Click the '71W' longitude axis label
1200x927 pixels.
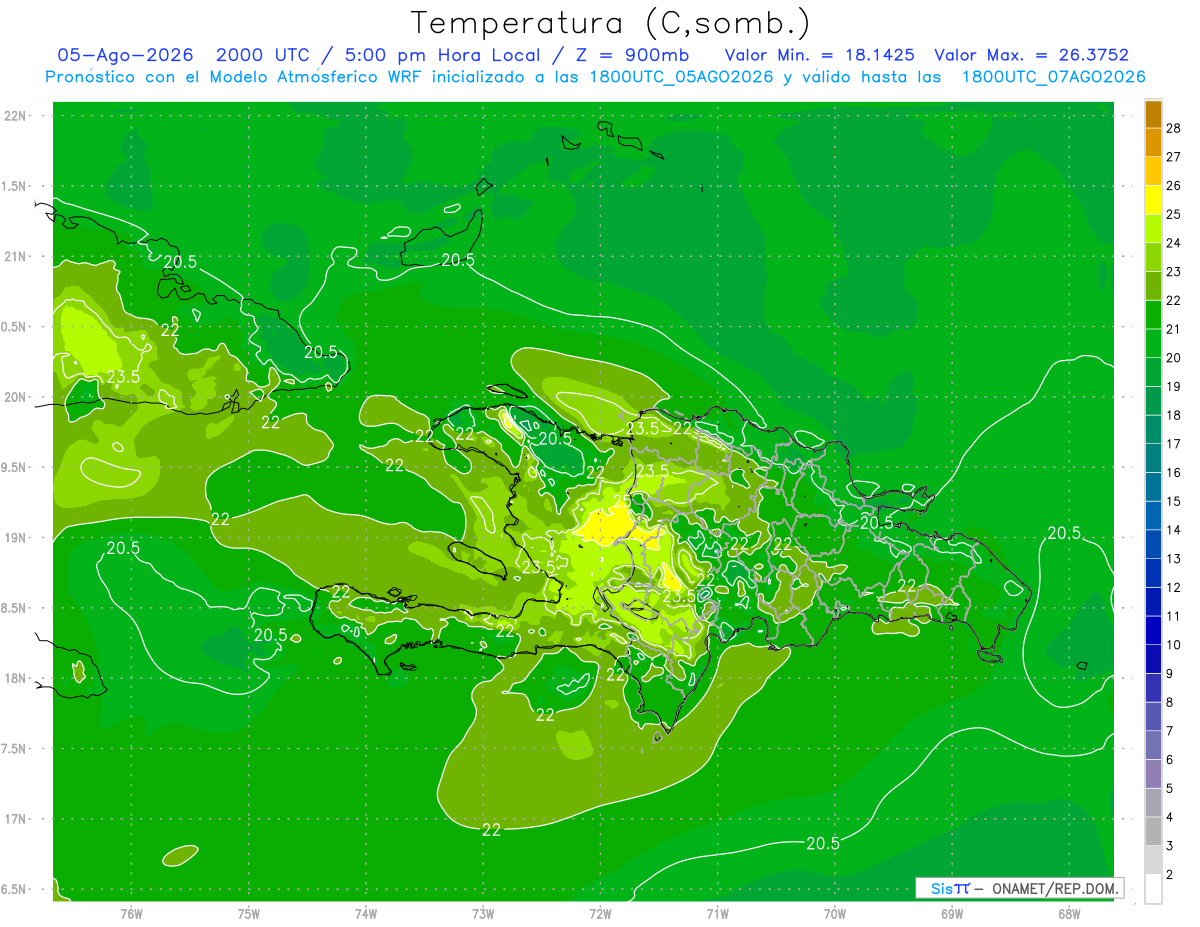point(717,914)
